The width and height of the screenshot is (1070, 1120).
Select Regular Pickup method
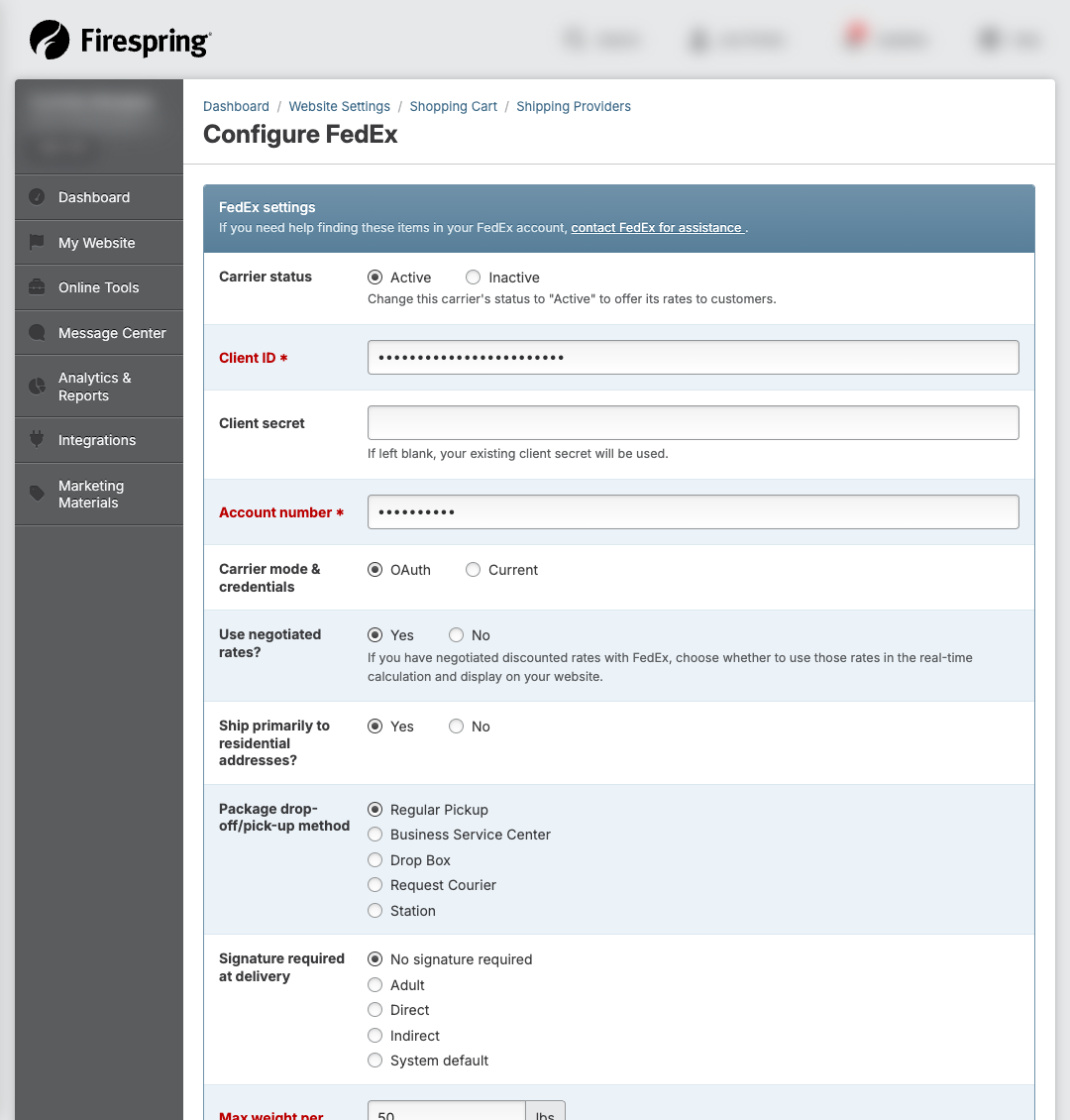[374, 810]
